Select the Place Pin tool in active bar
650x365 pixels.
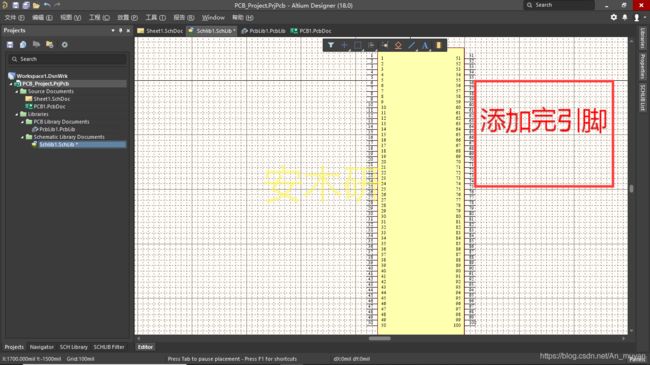click(x=385, y=45)
